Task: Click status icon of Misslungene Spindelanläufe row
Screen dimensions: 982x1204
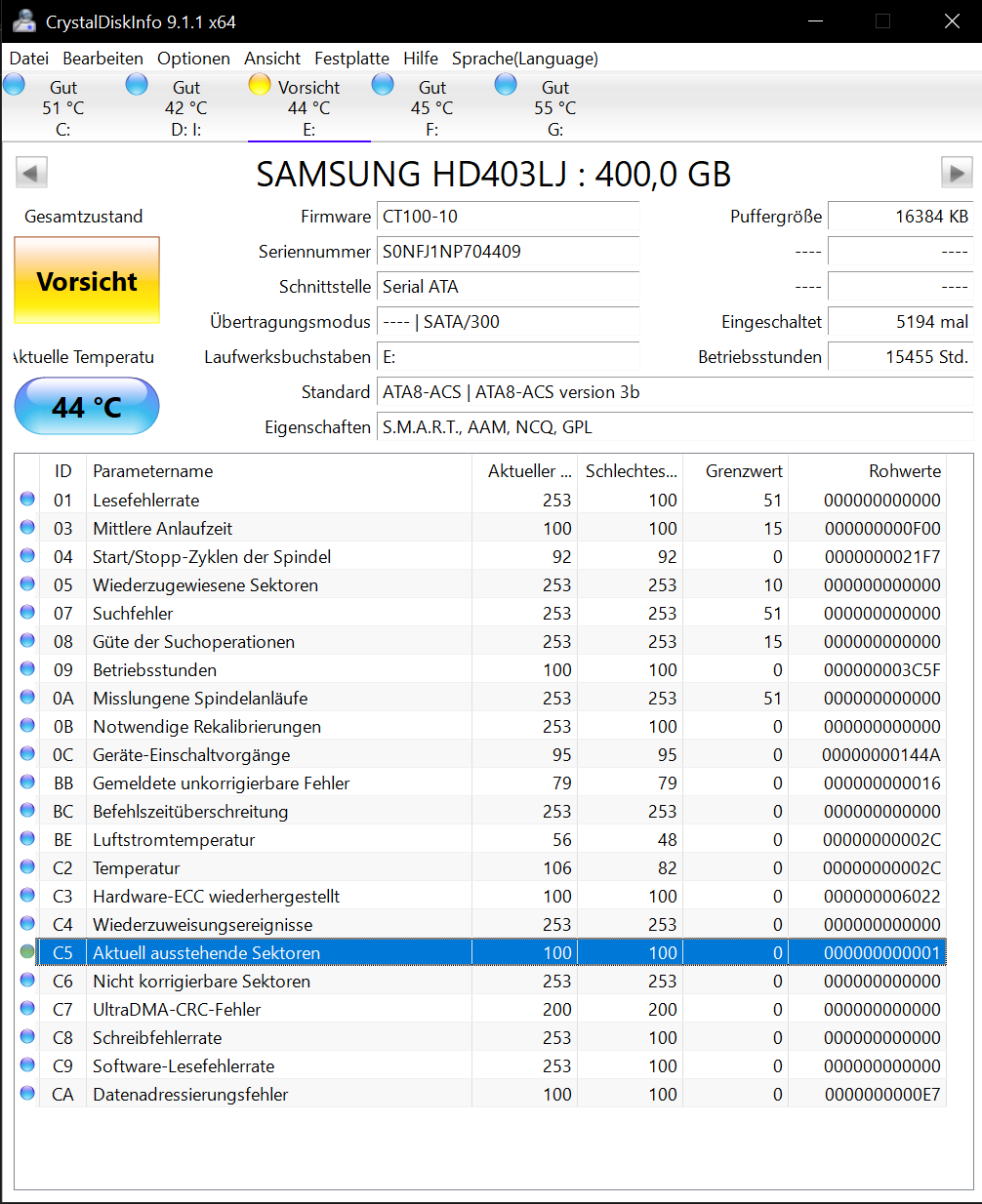Action: 27,698
